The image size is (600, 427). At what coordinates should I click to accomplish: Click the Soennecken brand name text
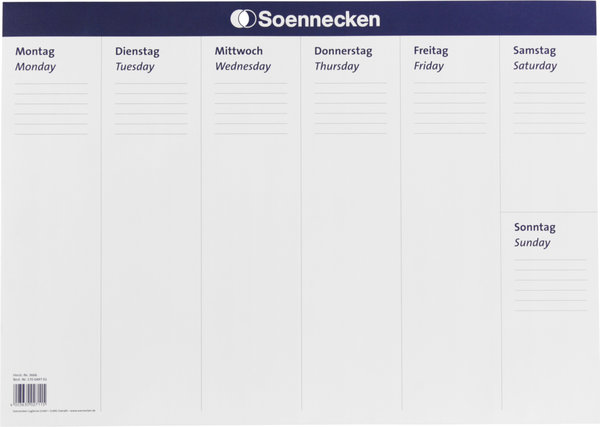(x=320, y=19)
